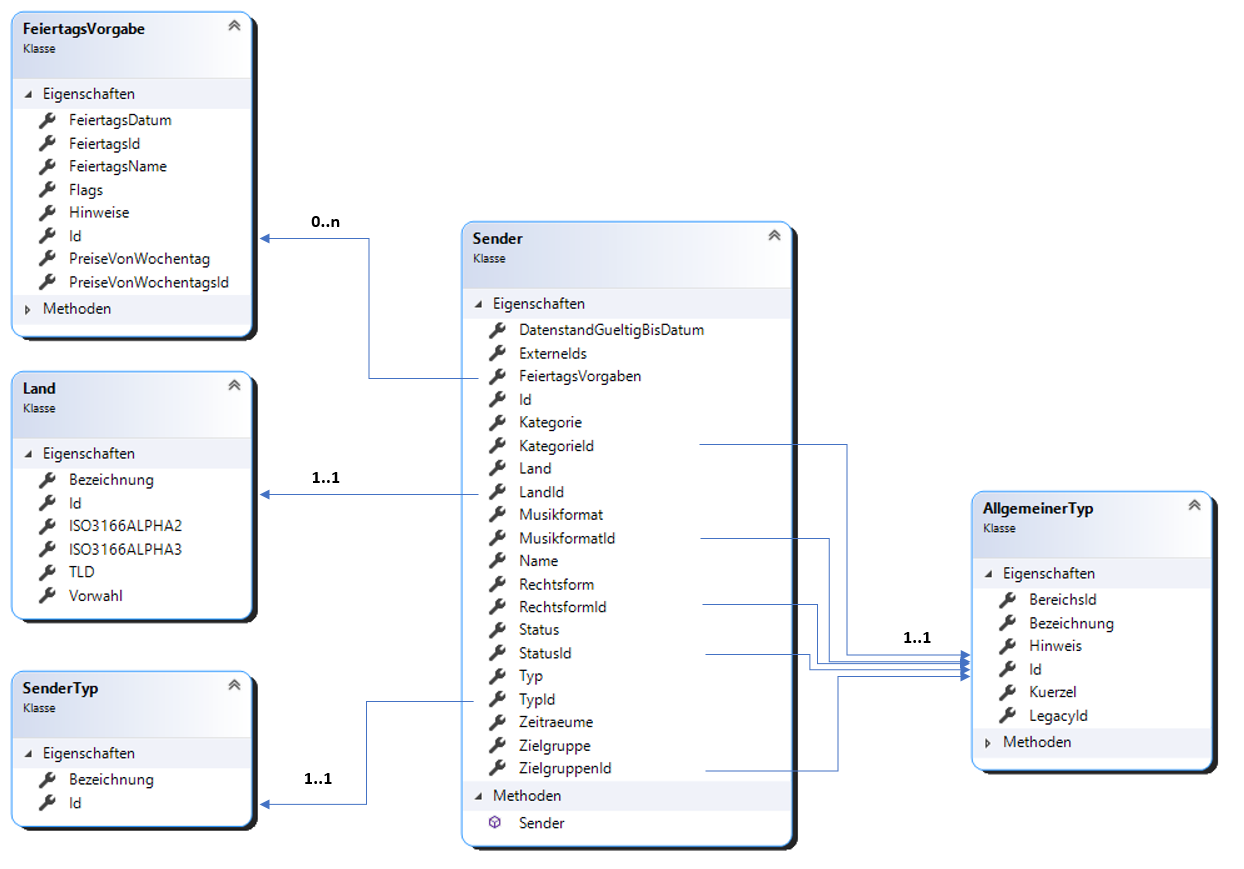Collapse the Land class box chevron
1244x869 pixels.
point(234,386)
